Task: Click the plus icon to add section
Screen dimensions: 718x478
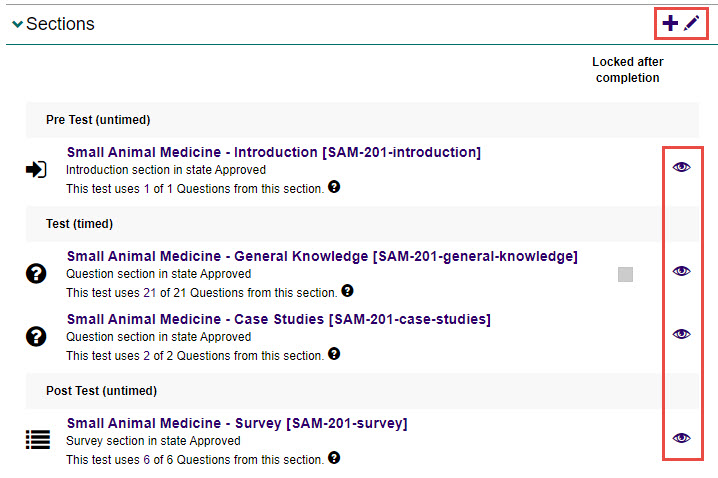Action: coord(670,24)
